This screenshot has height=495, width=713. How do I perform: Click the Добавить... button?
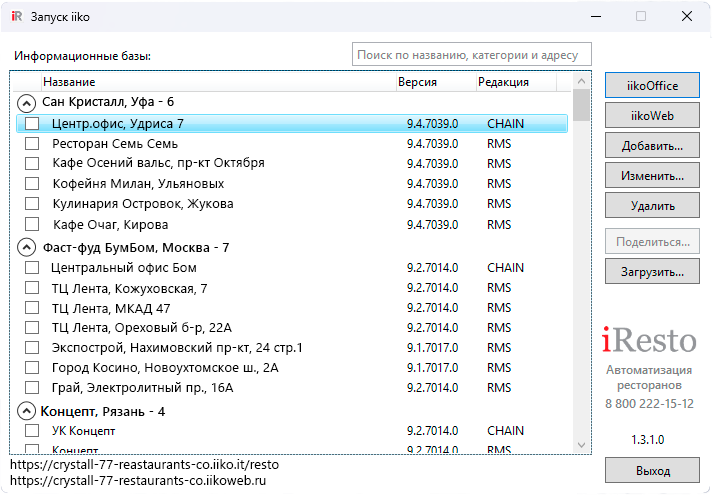point(652,145)
